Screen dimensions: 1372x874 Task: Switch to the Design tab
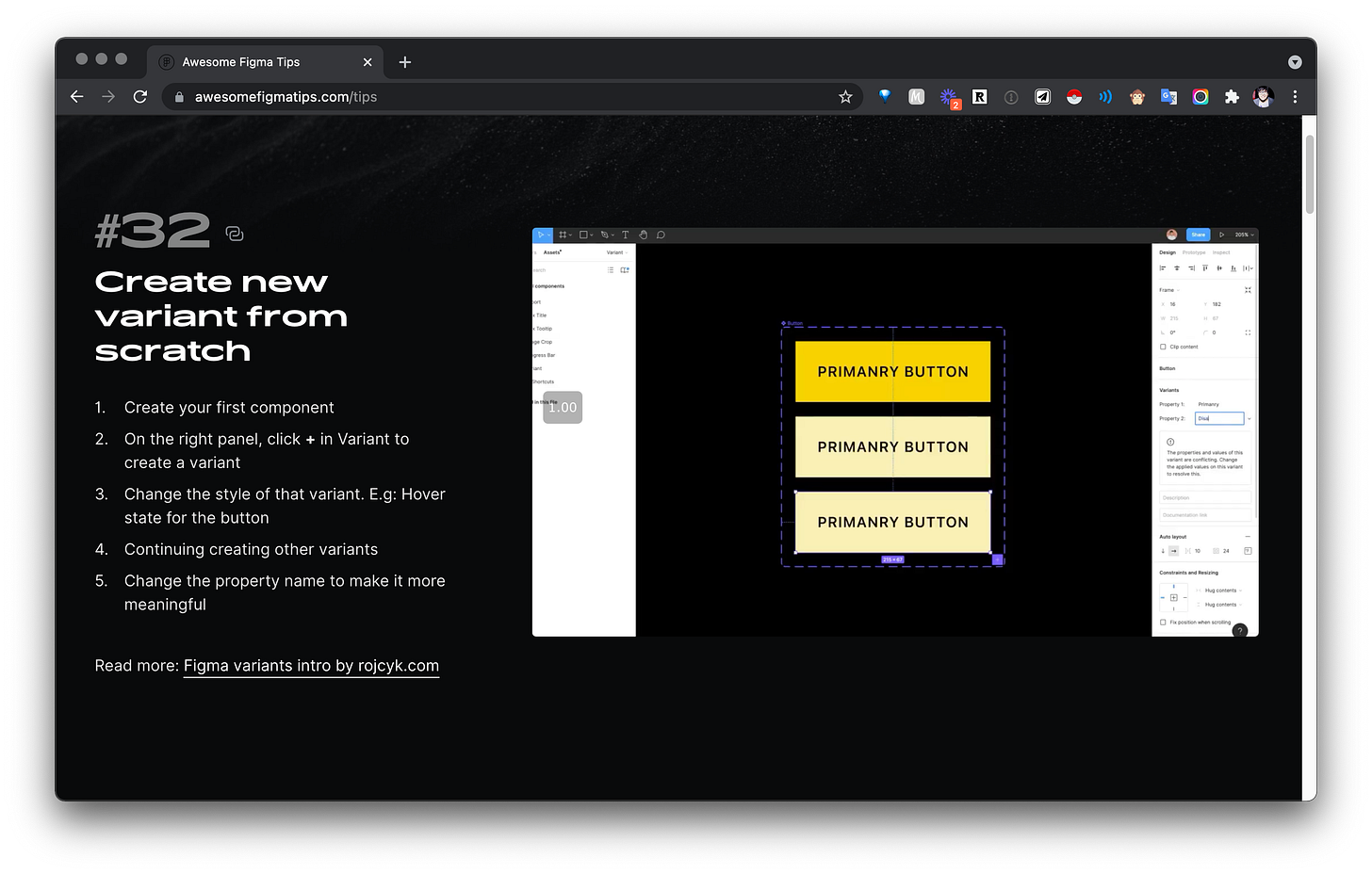1168,252
